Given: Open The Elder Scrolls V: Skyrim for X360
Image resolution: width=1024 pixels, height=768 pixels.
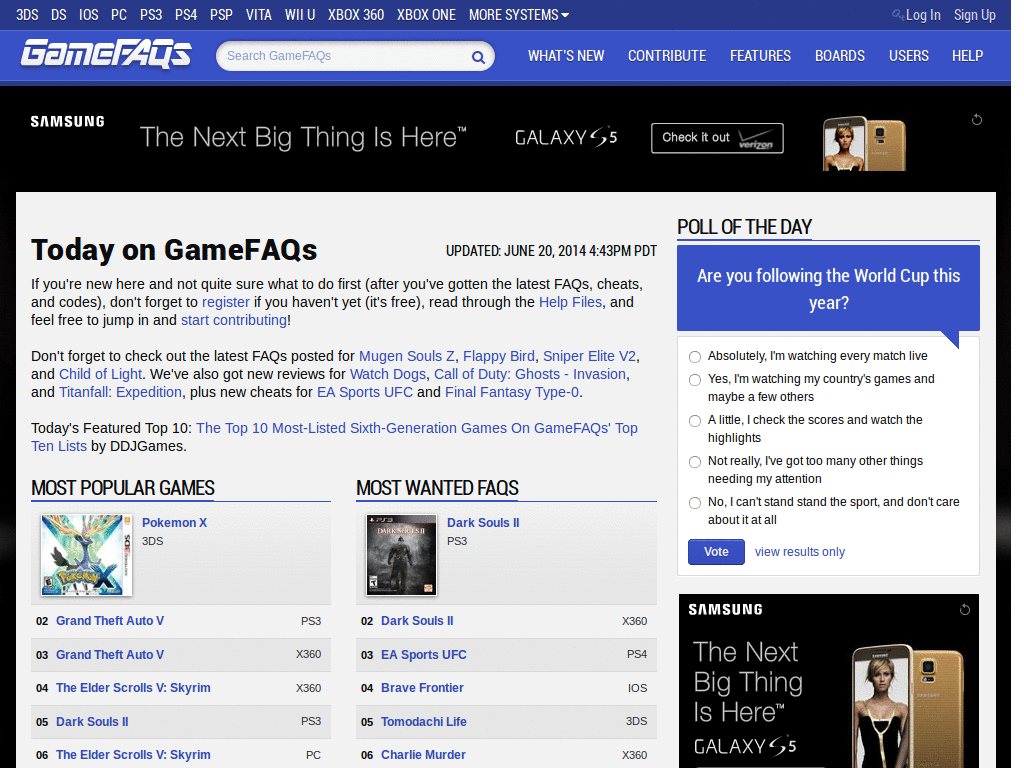Looking at the screenshot, I should [133, 688].
